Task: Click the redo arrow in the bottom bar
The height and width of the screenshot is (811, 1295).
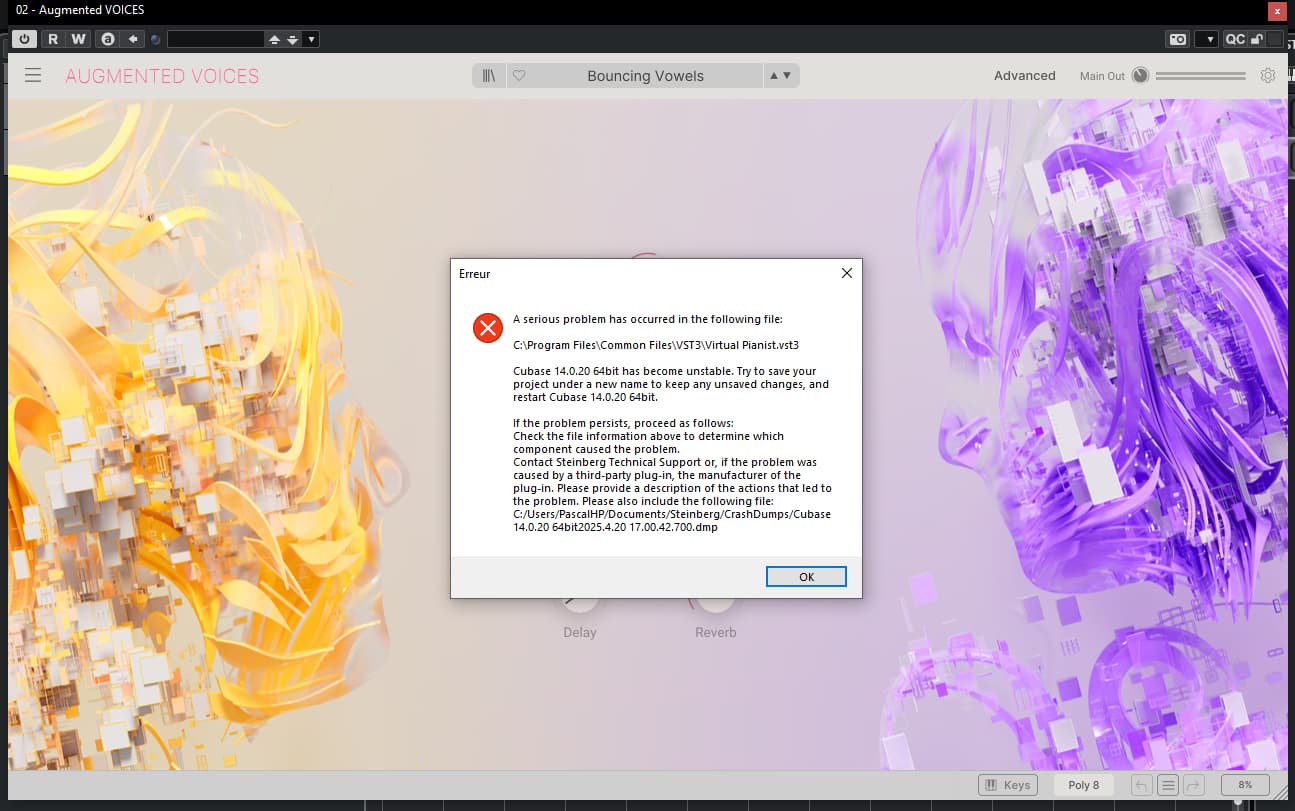Action: click(1192, 785)
